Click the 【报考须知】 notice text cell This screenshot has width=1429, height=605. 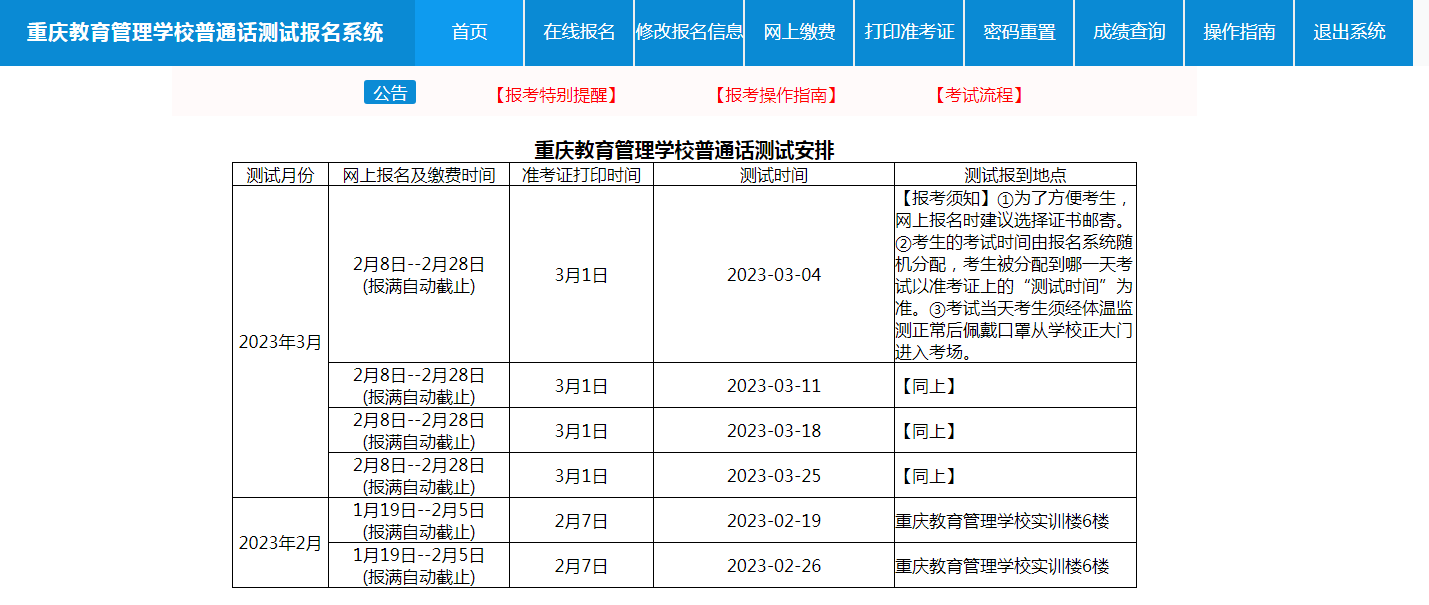(x=1015, y=275)
